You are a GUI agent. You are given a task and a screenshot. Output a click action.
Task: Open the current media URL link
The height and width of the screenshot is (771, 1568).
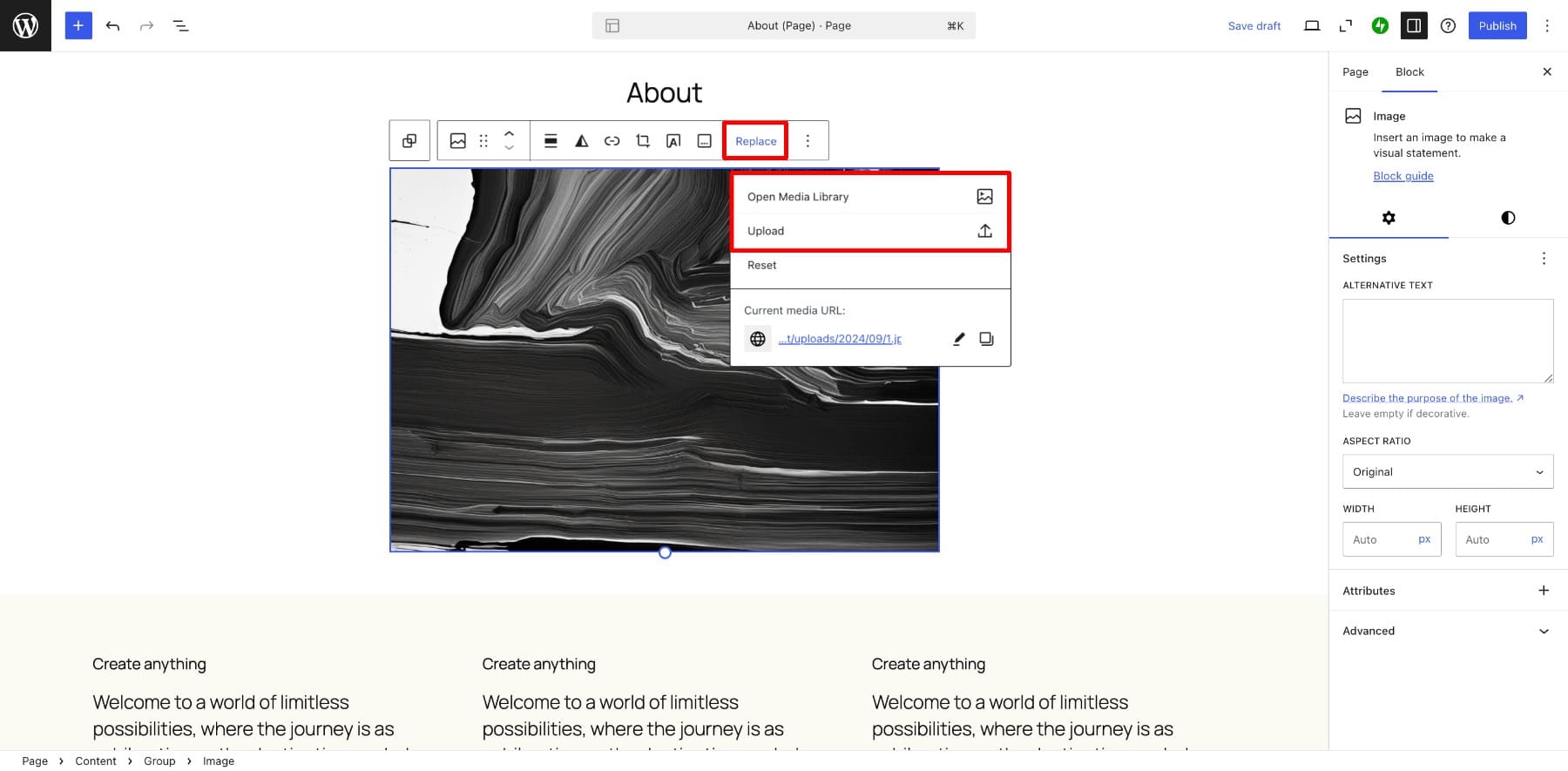(840, 339)
